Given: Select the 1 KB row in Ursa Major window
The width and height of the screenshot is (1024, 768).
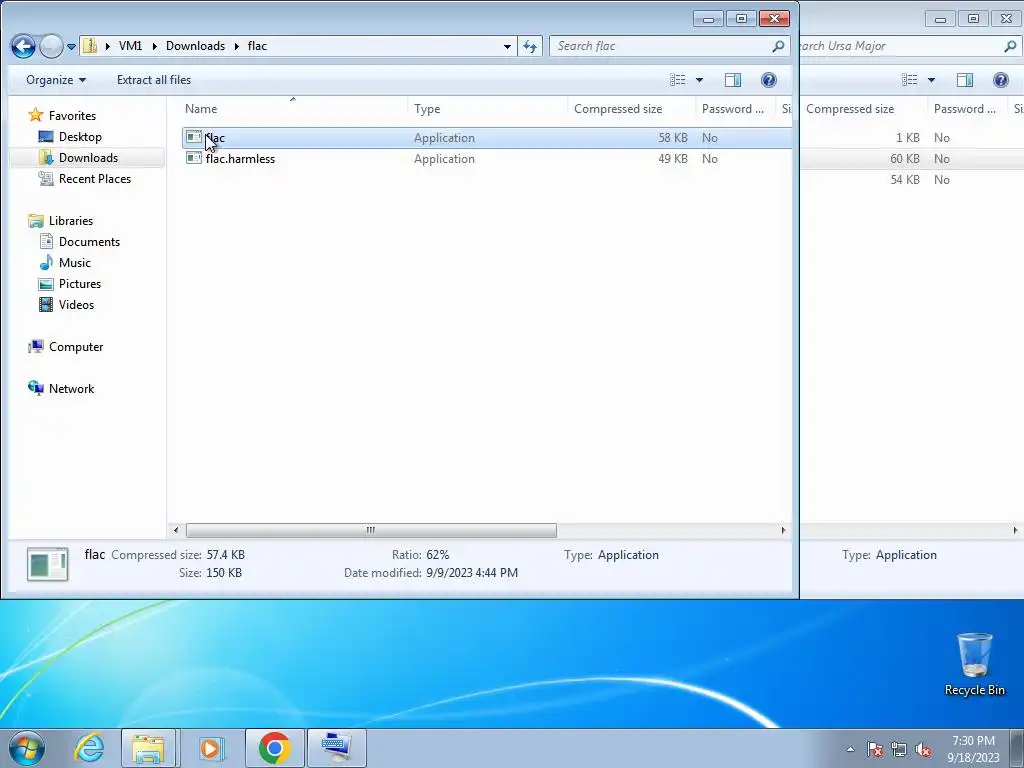Looking at the screenshot, I should pos(912,138).
